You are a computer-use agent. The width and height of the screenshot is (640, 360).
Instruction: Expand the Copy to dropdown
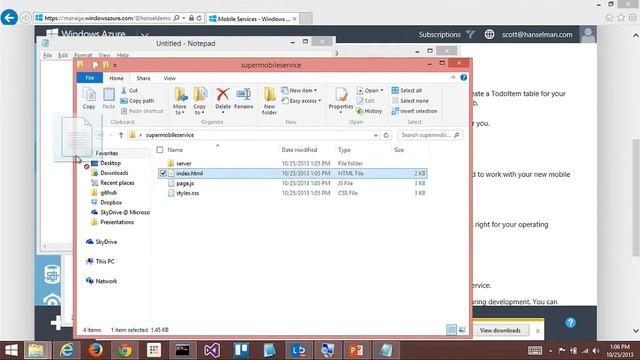[x=200, y=109]
